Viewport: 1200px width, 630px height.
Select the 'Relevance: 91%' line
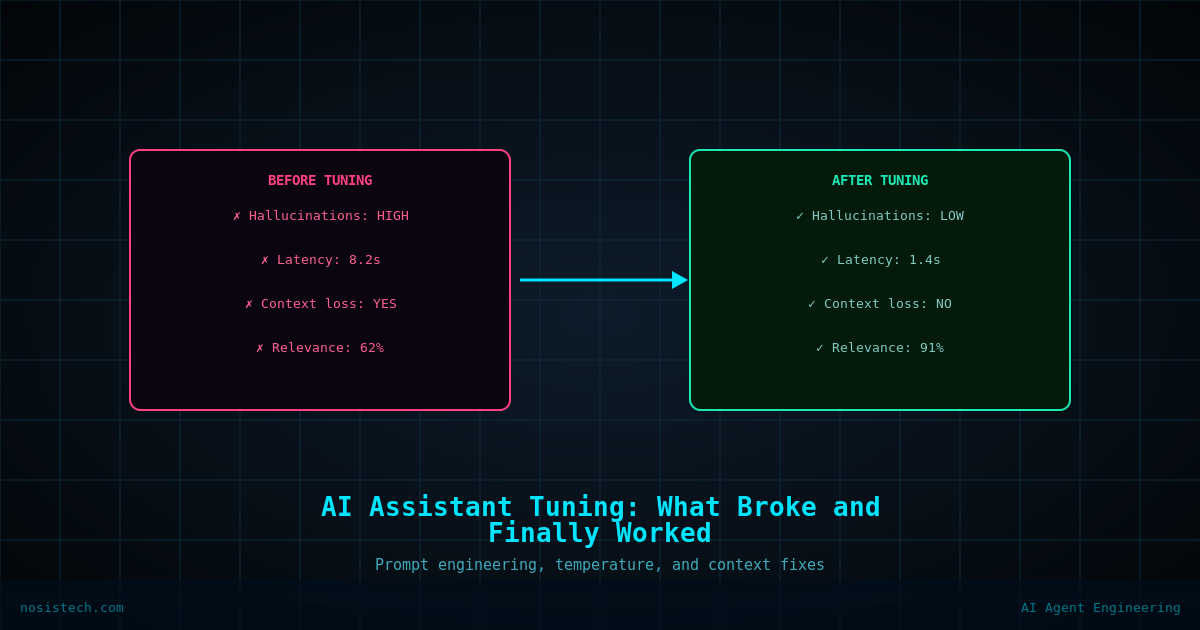click(x=880, y=348)
